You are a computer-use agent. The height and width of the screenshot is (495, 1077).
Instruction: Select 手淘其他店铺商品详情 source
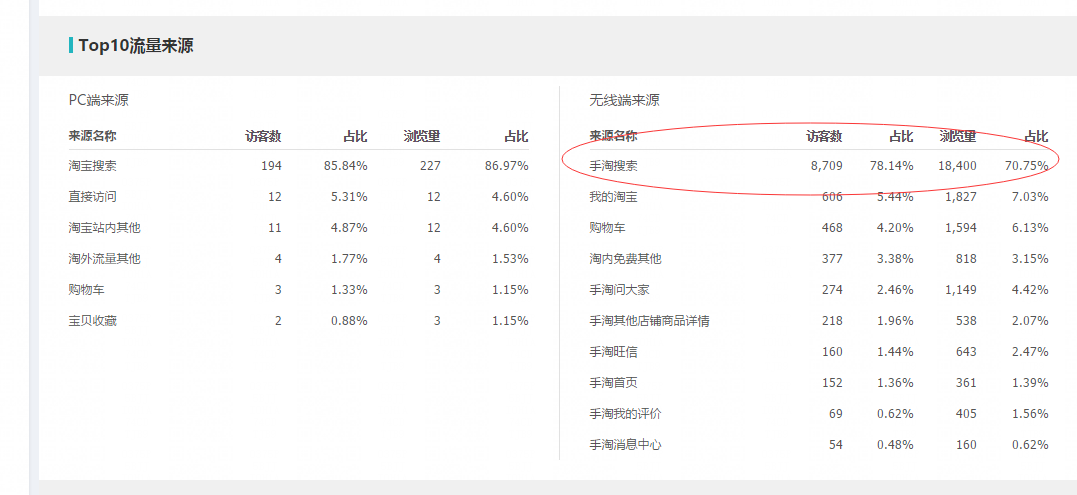pyautogui.click(x=649, y=321)
